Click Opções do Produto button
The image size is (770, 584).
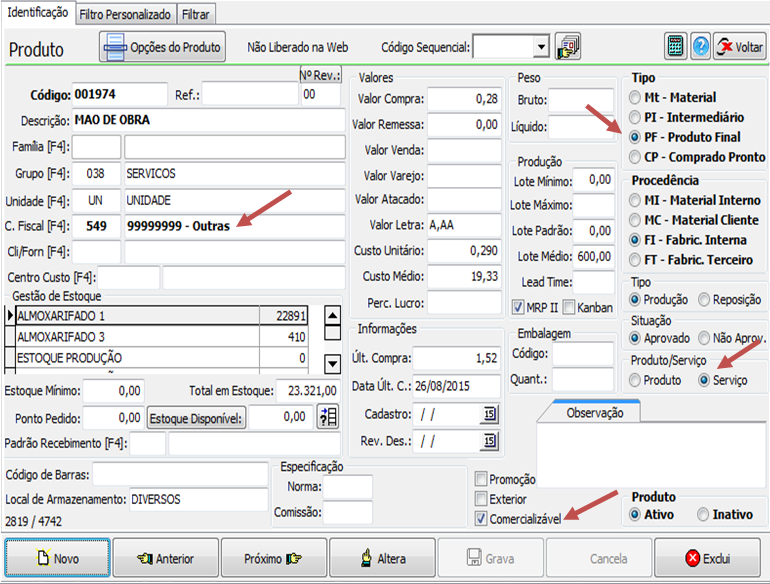click(x=162, y=47)
